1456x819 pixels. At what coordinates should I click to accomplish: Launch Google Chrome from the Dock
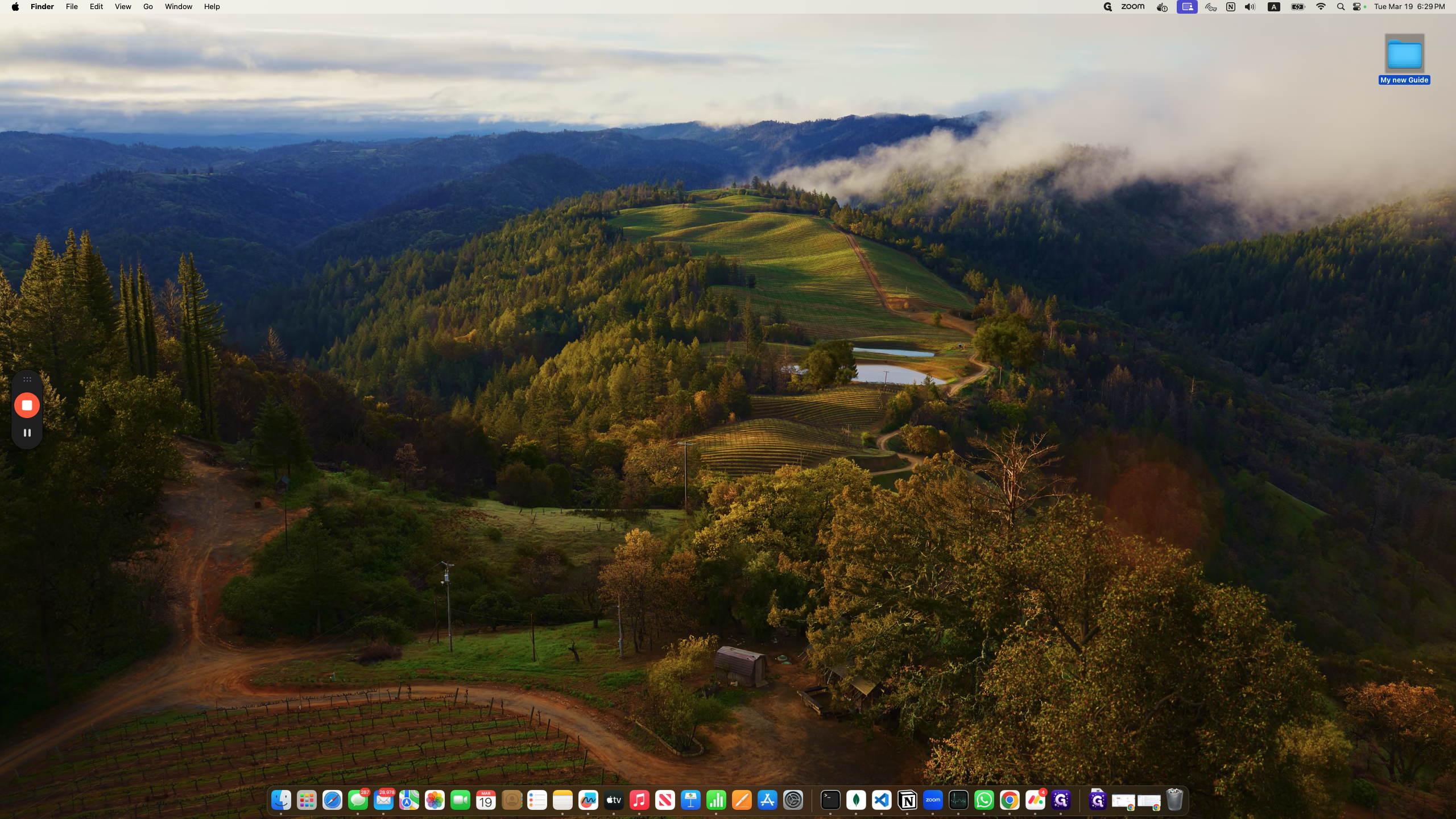pyautogui.click(x=1010, y=801)
